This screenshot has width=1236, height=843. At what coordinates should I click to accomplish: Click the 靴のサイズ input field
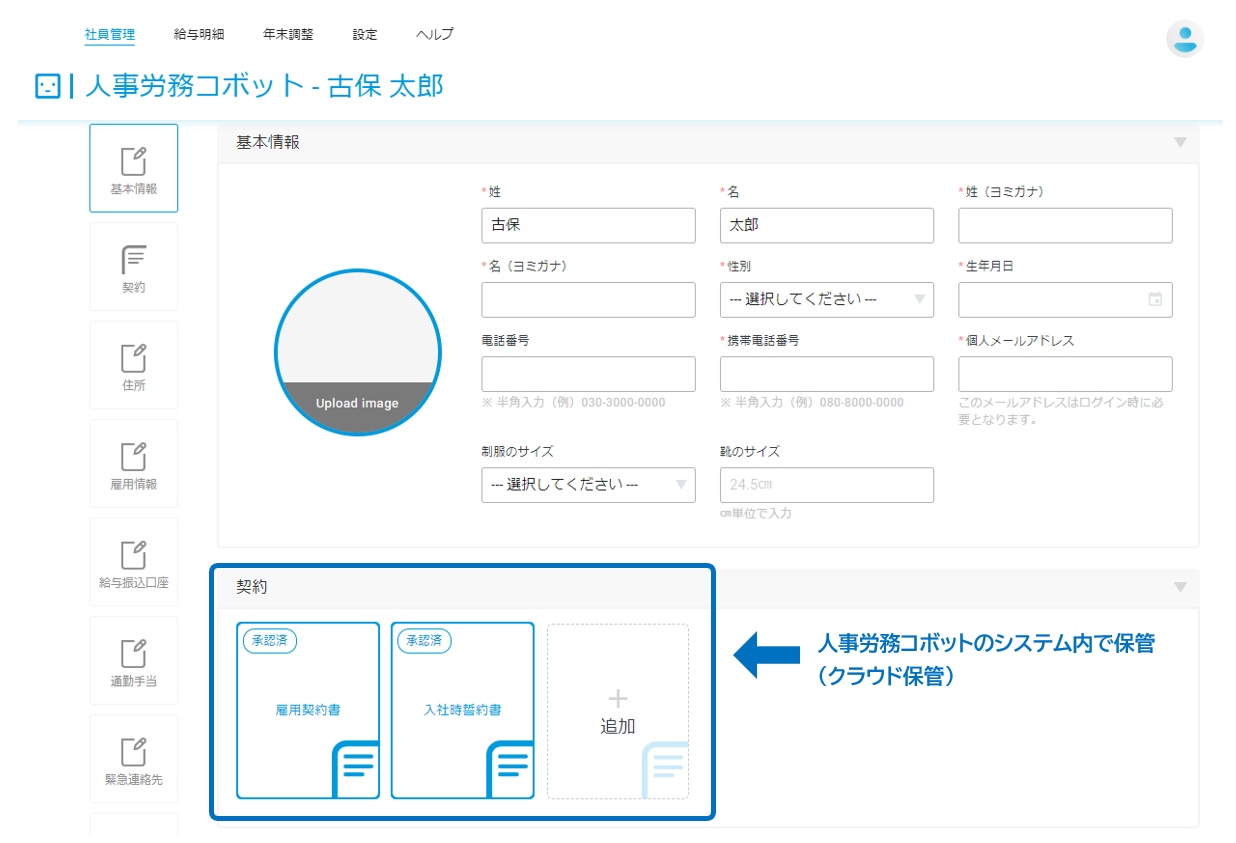[x=827, y=485]
